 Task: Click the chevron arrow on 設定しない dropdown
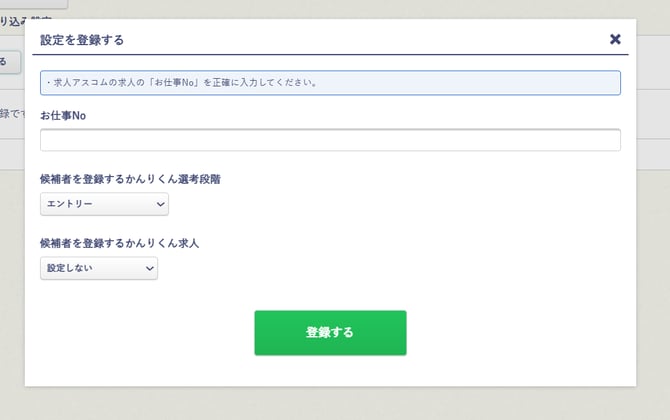click(x=150, y=268)
